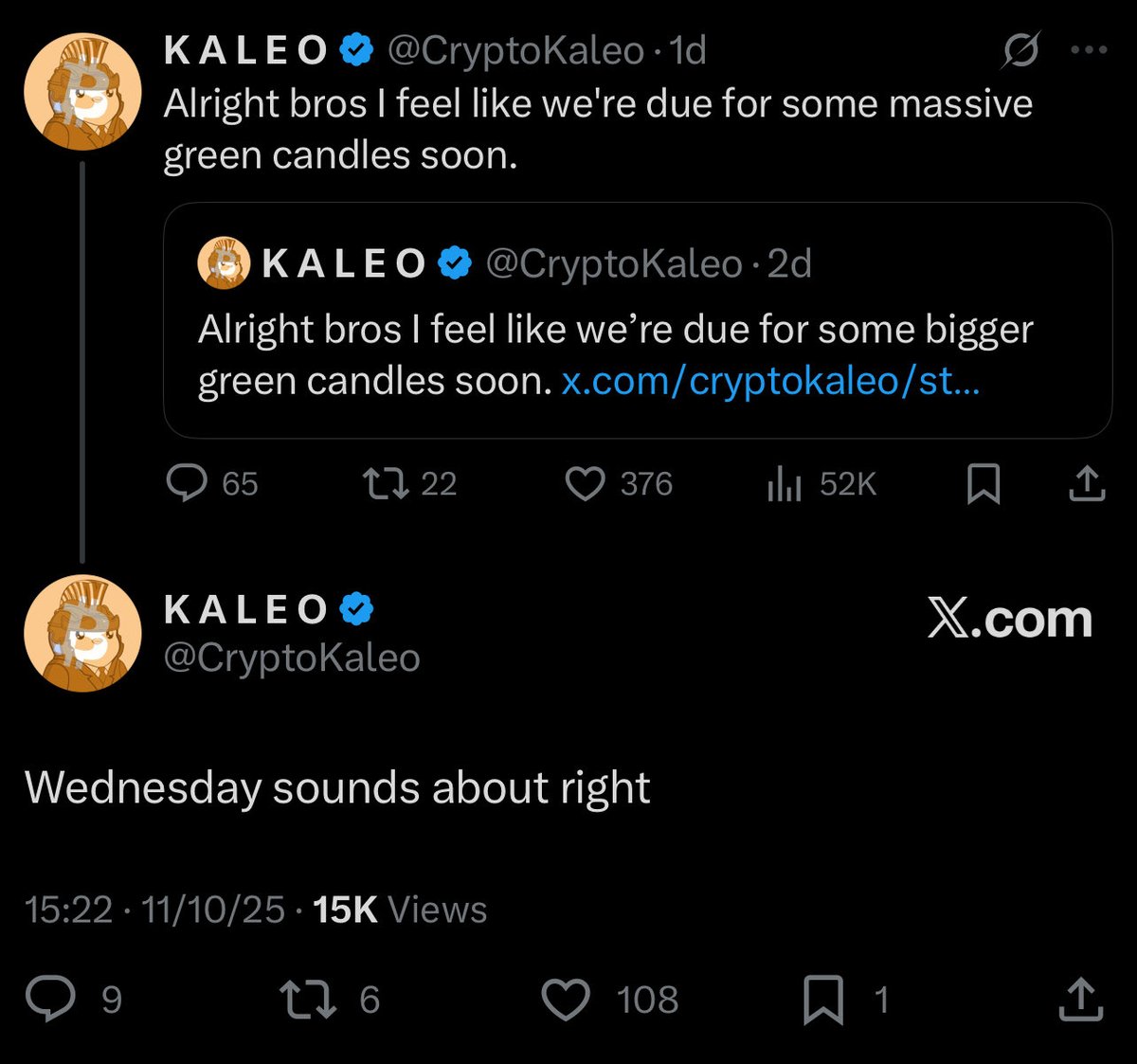Open the @CryptoKaleo handle under the bottom tweet author
The image size is (1137, 1064).
coord(292,658)
